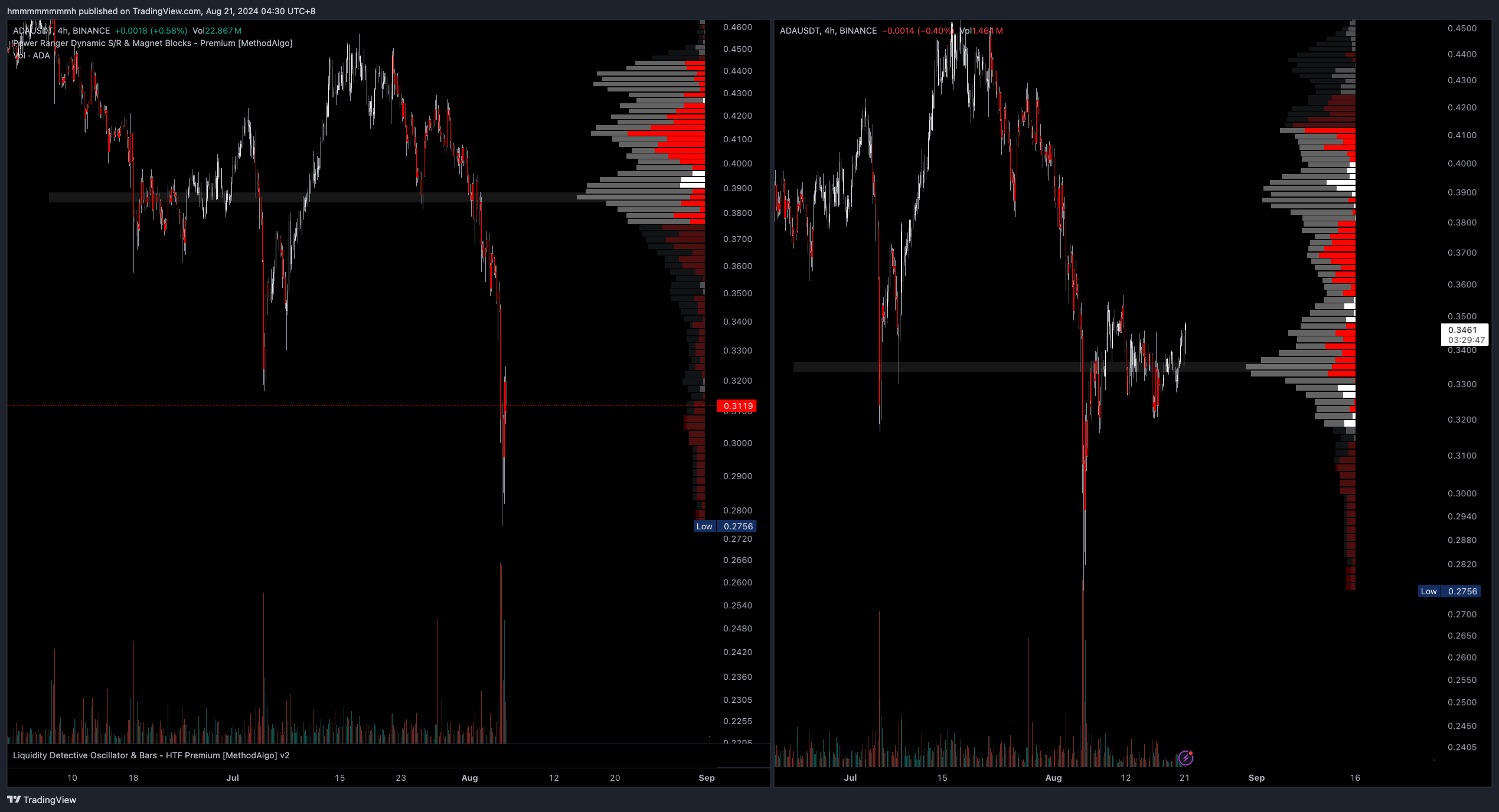Click the left chart's Low 0.2756 marker

click(725, 526)
